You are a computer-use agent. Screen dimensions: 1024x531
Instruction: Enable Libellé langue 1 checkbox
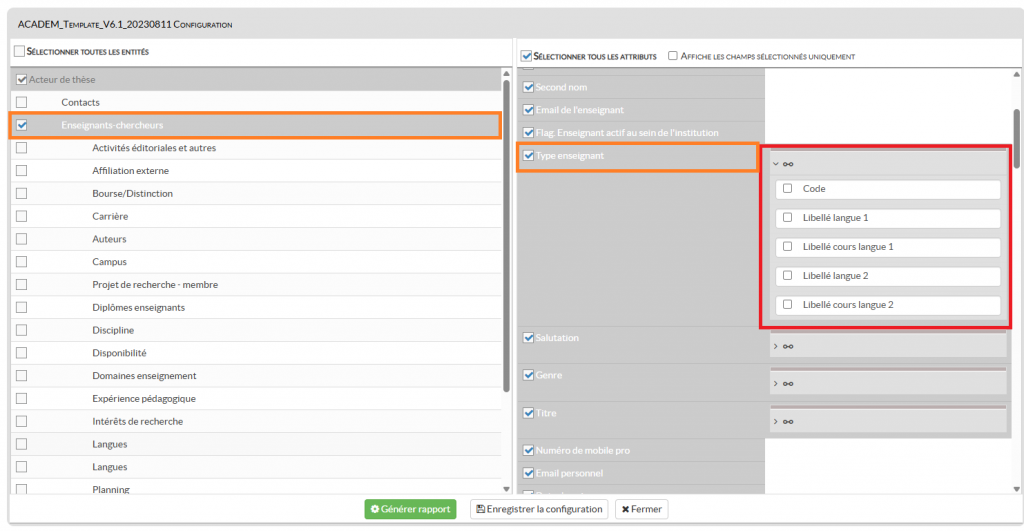(x=788, y=218)
